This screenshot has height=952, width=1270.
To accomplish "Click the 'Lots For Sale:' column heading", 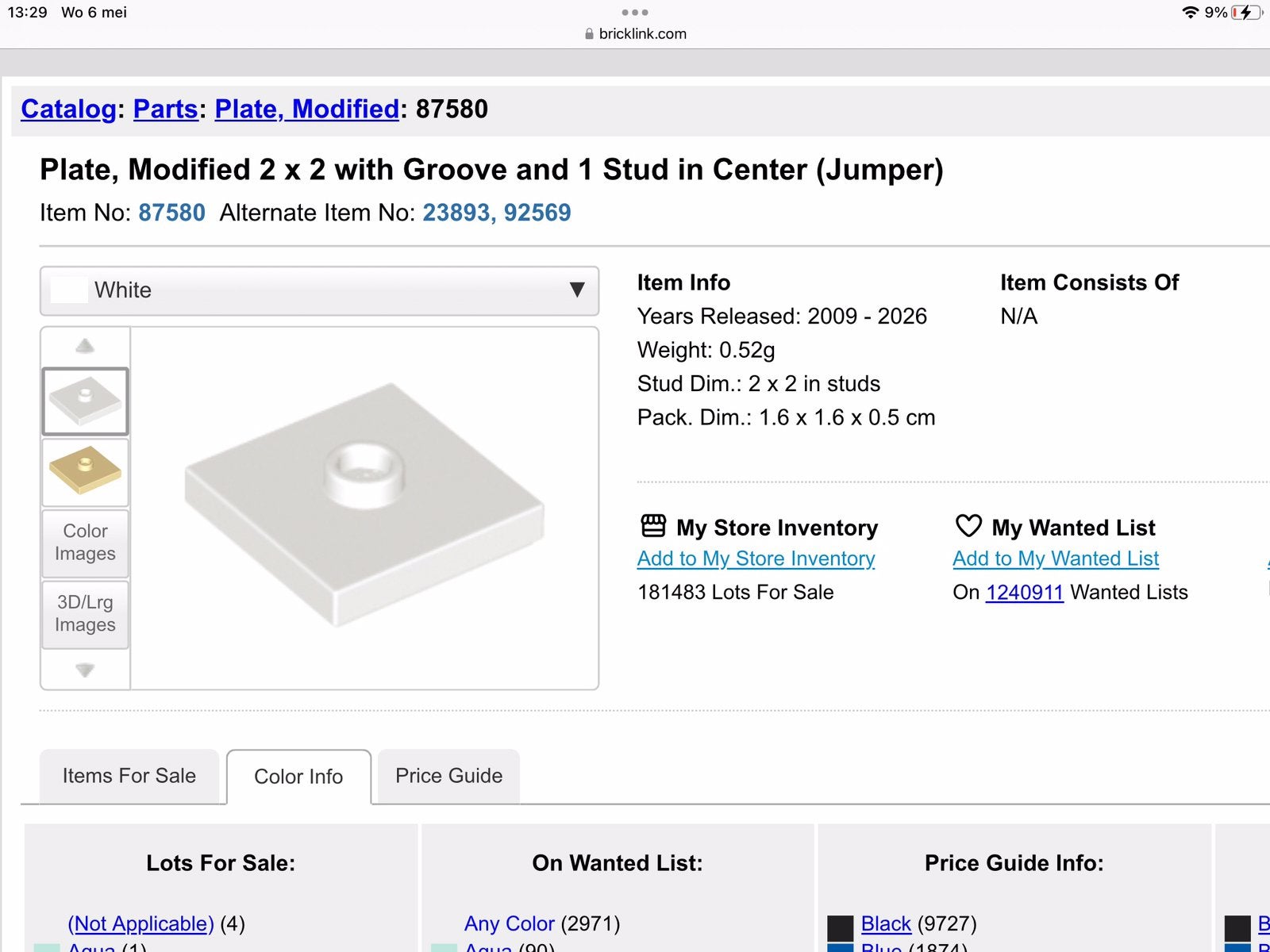I will [x=221, y=863].
